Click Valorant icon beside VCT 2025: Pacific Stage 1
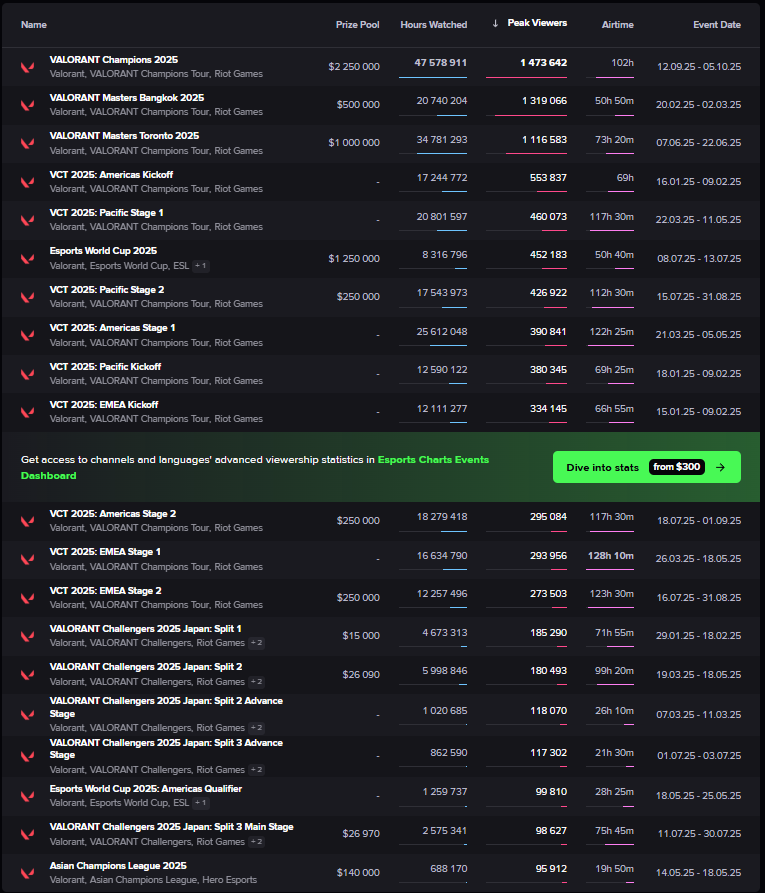Image resolution: width=765 pixels, height=893 pixels. tap(27, 220)
